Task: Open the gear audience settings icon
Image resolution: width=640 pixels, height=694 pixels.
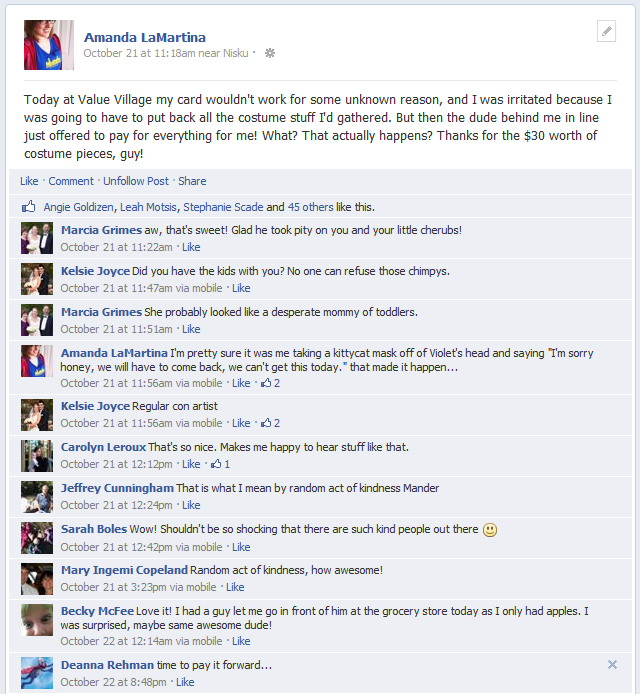Action: 270,53
